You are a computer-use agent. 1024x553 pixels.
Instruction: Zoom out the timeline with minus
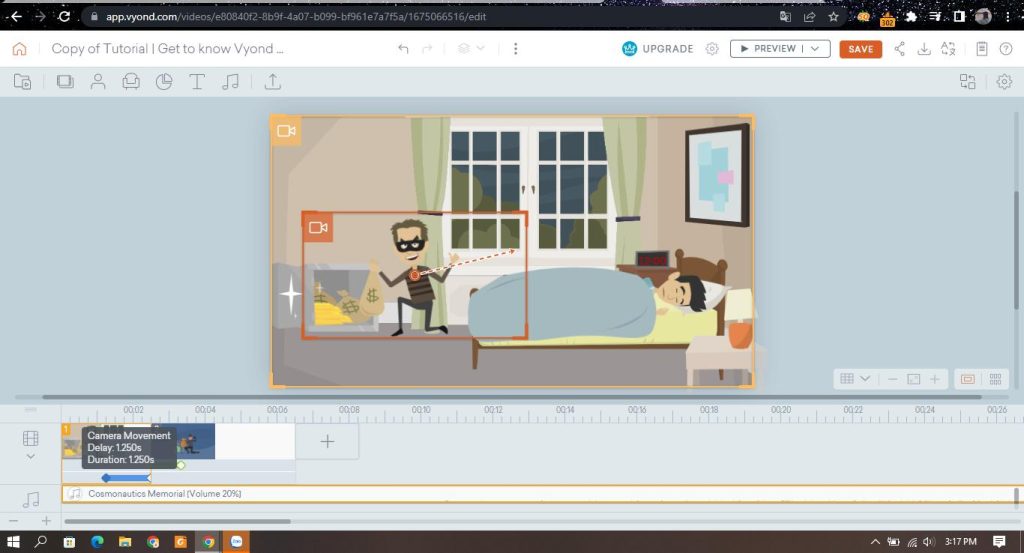(x=14, y=520)
